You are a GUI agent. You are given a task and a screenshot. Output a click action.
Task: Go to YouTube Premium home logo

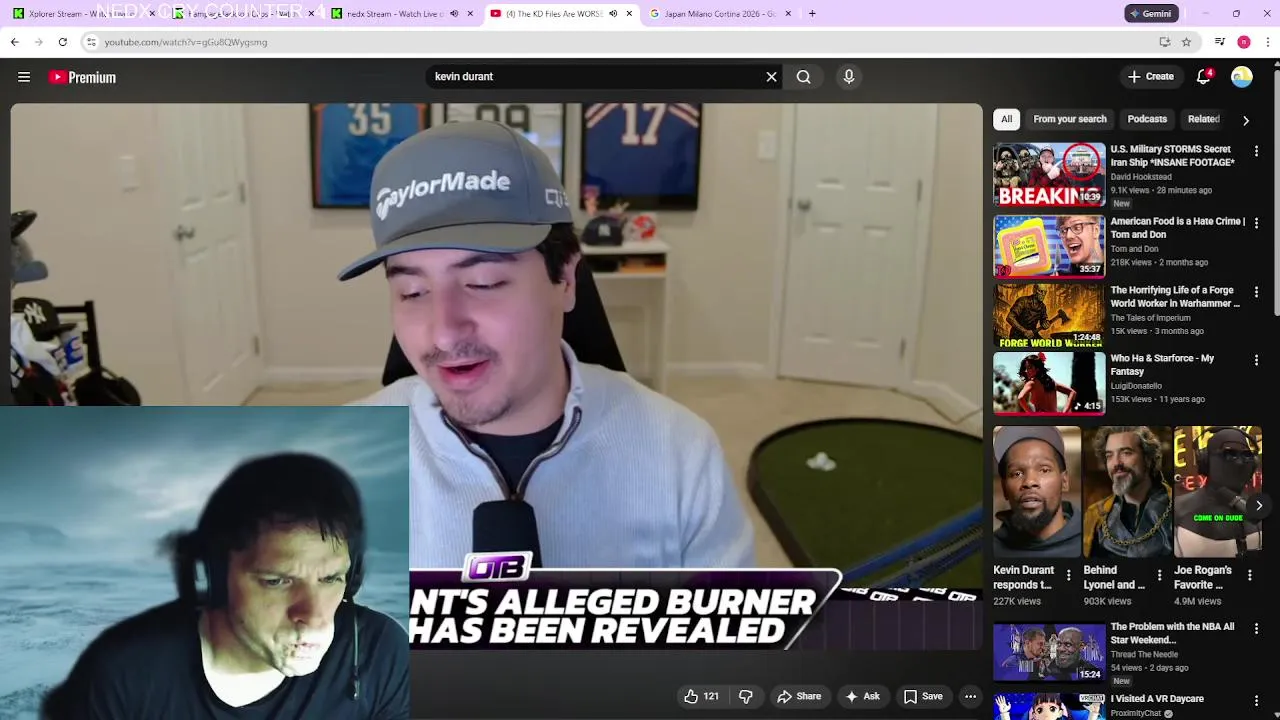(x=82, y=77)
